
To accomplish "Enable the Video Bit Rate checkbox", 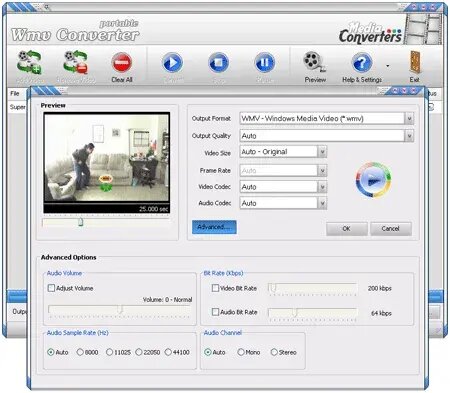I will [x=215, y=288].
